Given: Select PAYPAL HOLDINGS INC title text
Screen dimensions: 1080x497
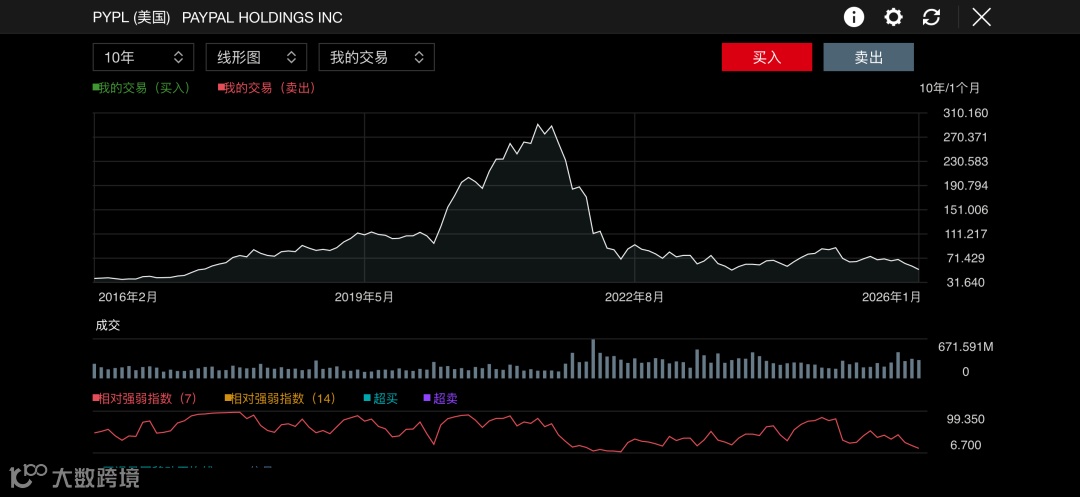Looking at the screenshot, I should pyautogui.click(x=262, y=18).
